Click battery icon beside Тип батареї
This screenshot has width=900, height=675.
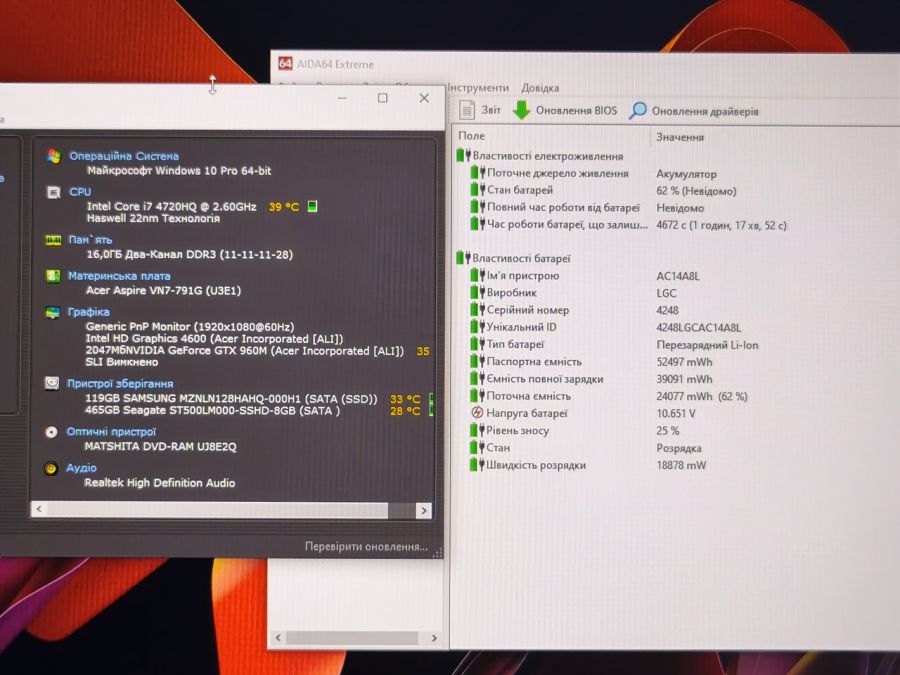(x=478, y=344)
